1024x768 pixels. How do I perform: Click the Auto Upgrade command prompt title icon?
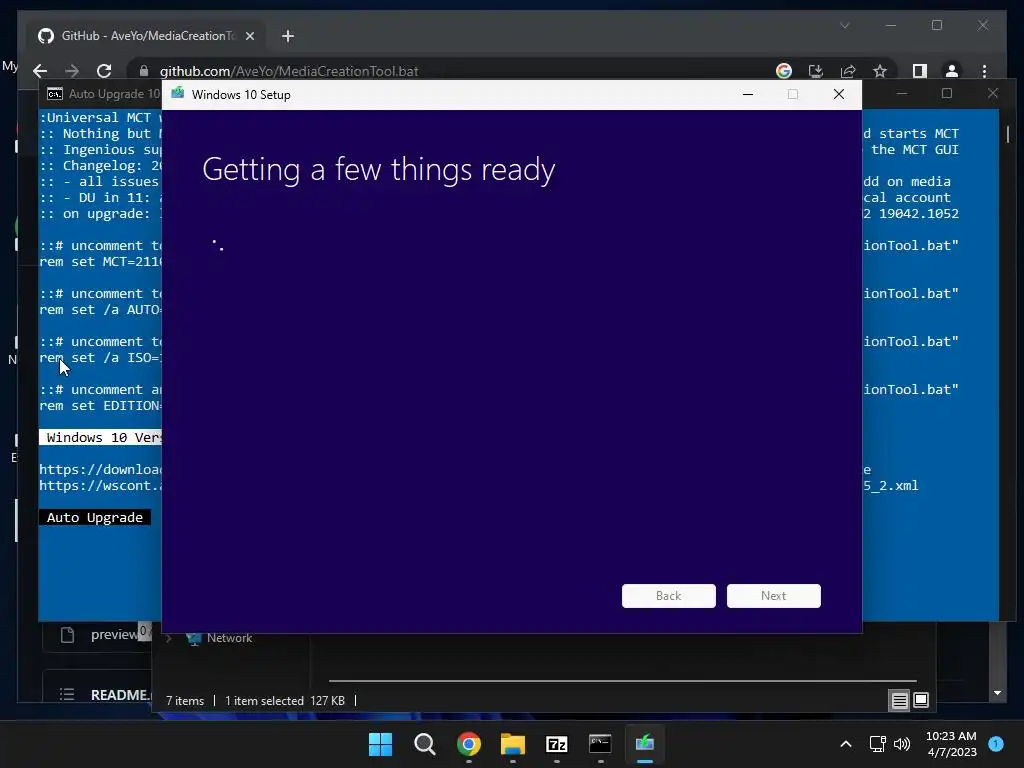(x=55, y=94)
